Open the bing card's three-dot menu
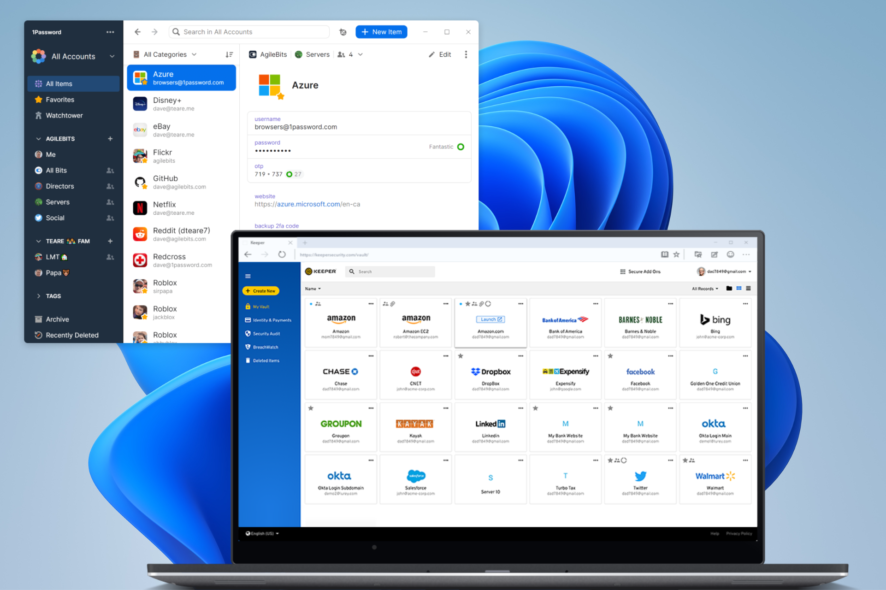The height and width of the screenshot is (590, 886). click(x=745, y=304)
